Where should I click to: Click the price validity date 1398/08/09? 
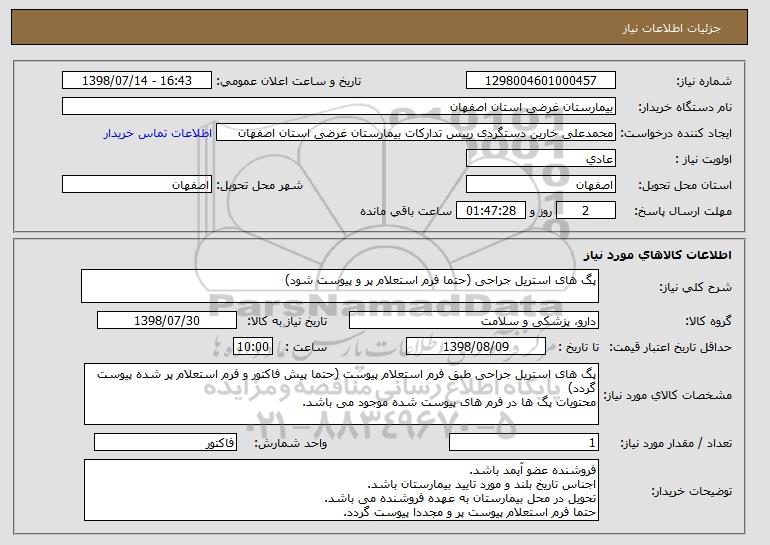476,347
